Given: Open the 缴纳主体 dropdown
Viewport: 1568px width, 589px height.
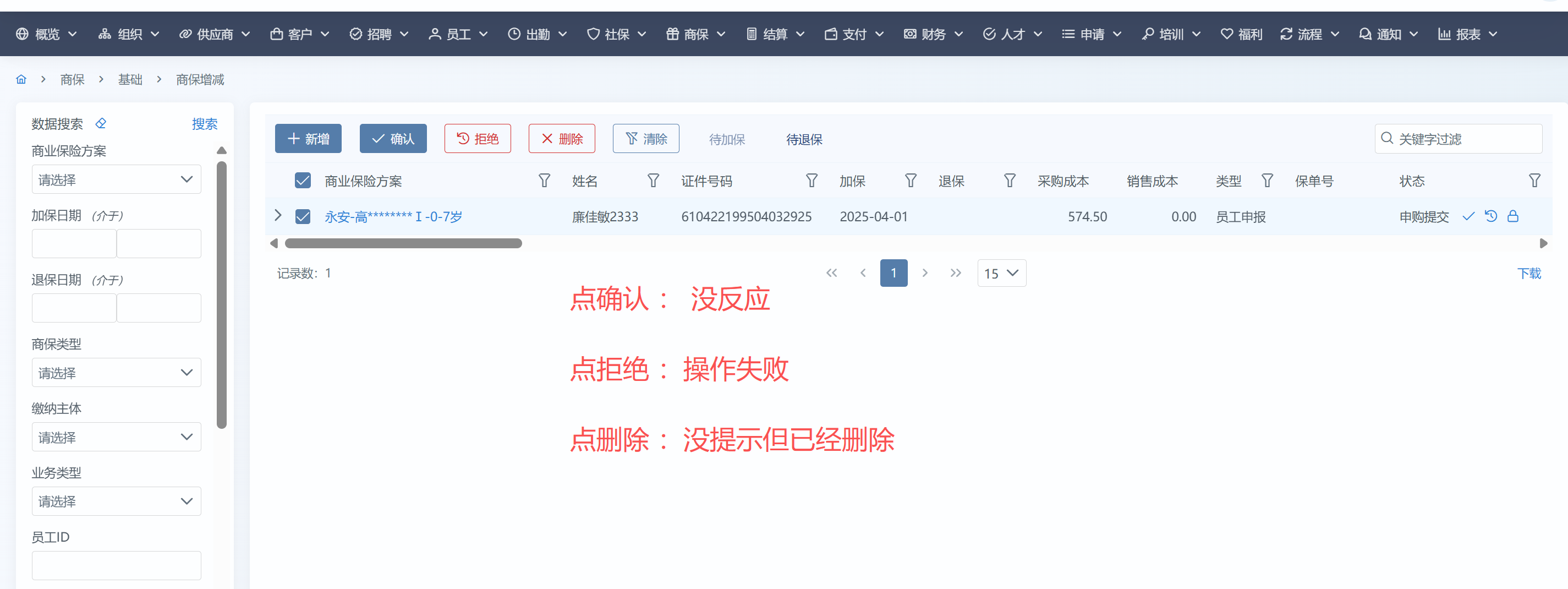Looking at the screenshot, I should coord(116,437).
